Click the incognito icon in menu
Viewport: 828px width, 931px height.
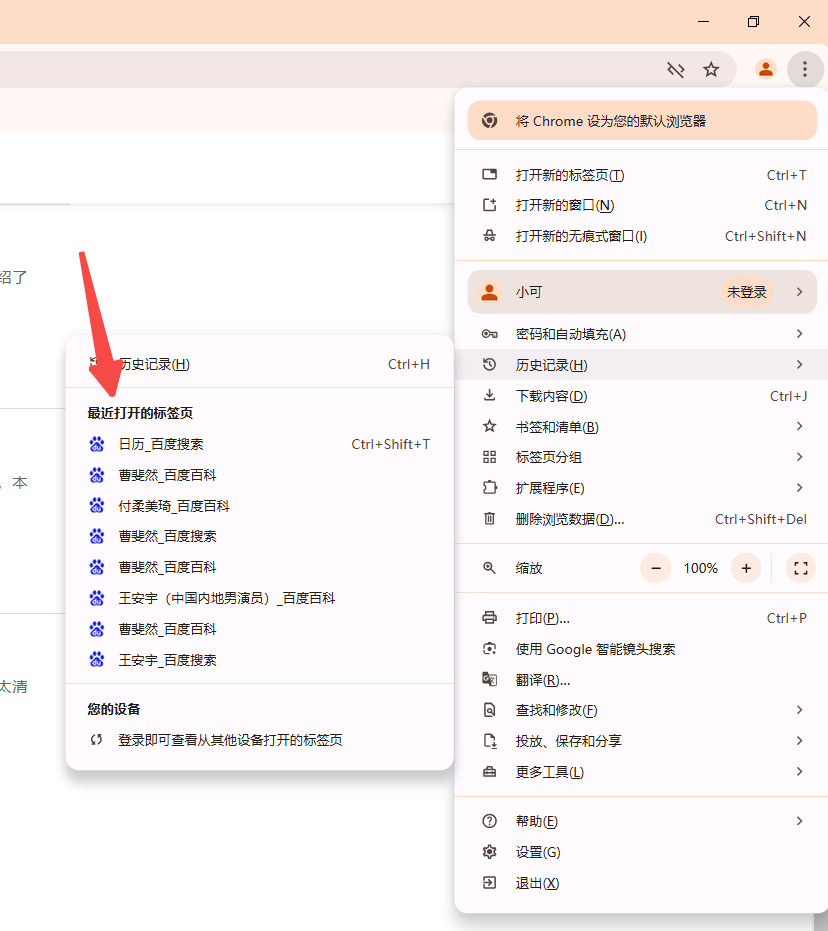[x=489, y=236]
